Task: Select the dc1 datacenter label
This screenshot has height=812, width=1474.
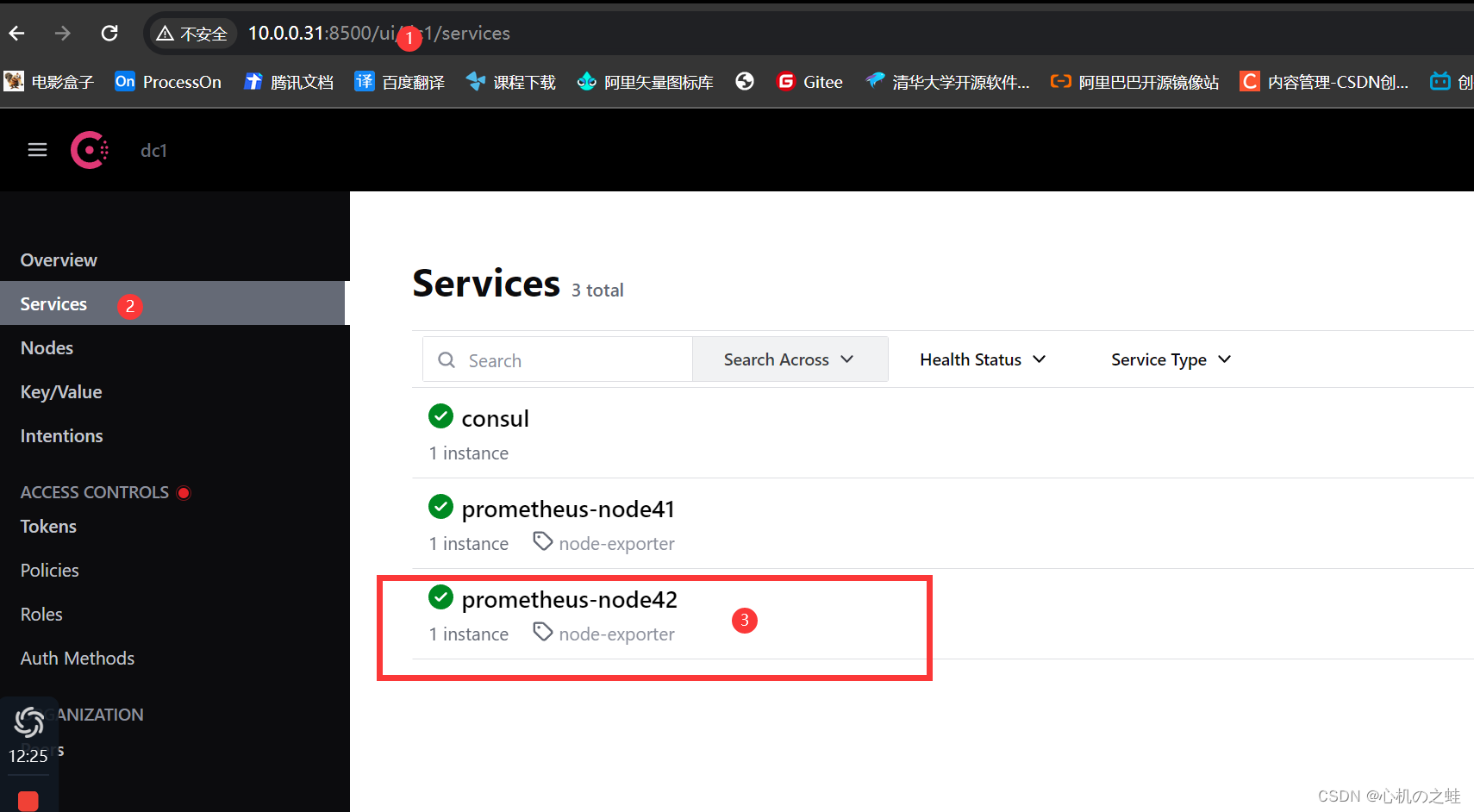Action: pos(153,150)
